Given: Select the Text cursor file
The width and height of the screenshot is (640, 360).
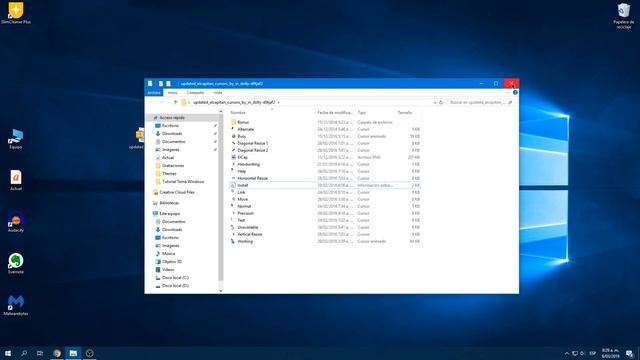Looking at the screenshot, I should click(x=241, y=220).
